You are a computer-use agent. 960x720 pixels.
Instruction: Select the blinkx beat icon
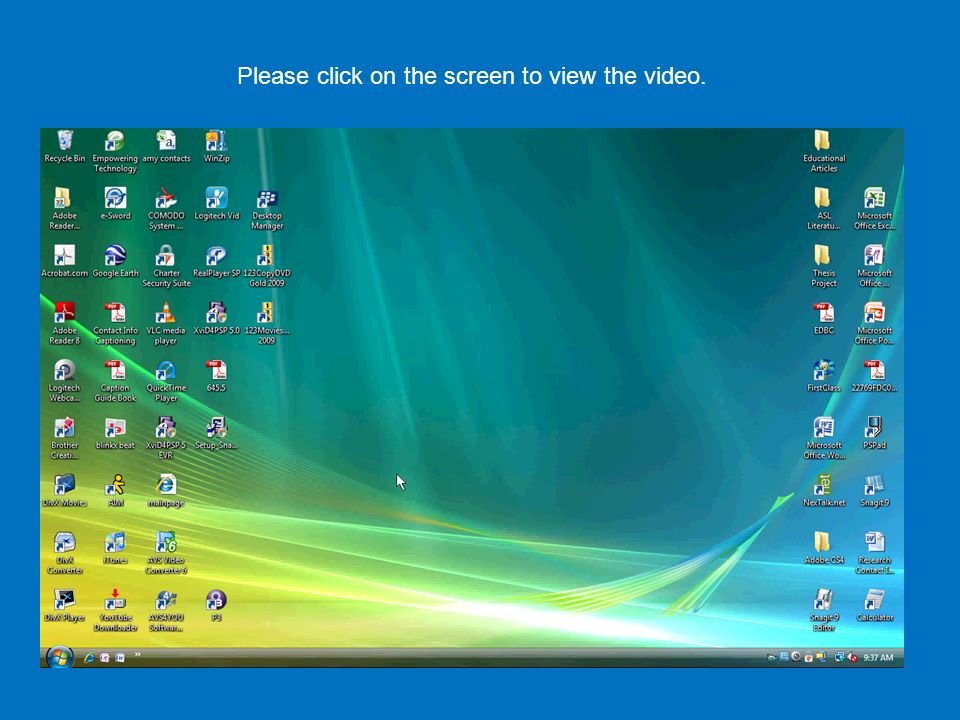pos(115,433)
